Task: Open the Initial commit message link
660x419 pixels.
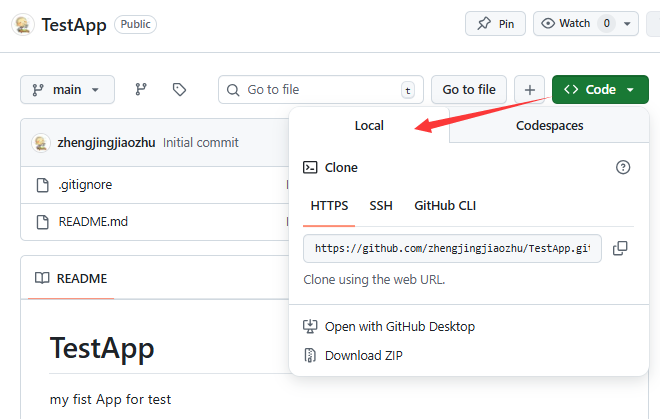Action: pos(201,143)
